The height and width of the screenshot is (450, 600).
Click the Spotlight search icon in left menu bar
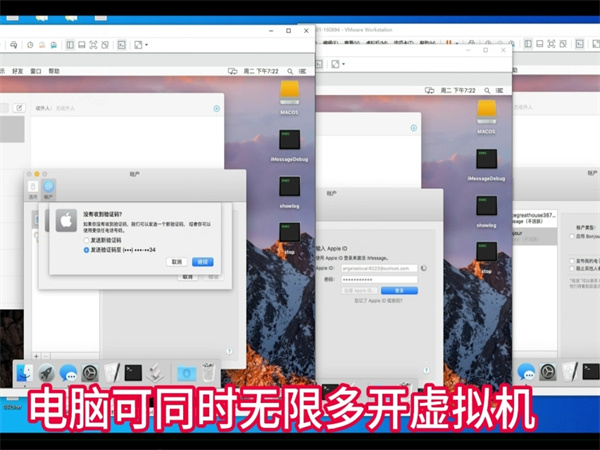pos(291,71)
